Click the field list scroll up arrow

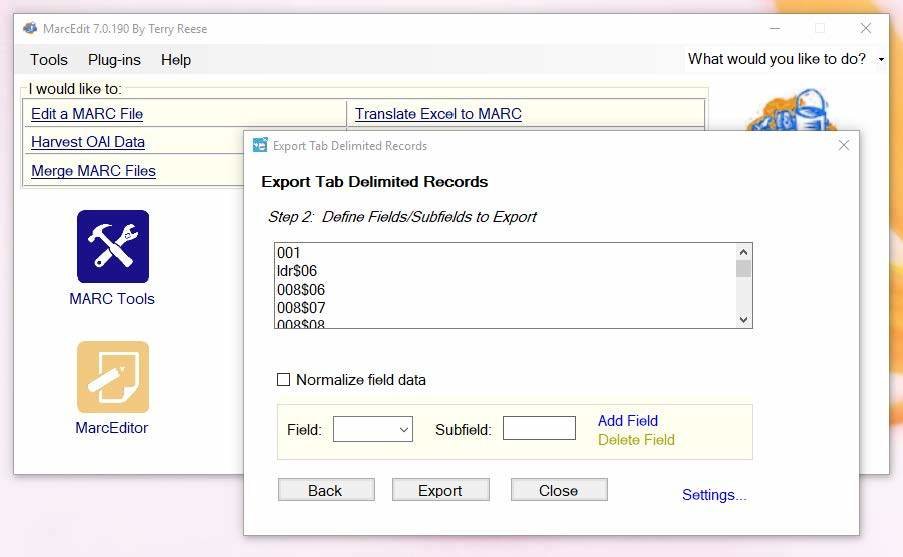pos(743,252)
